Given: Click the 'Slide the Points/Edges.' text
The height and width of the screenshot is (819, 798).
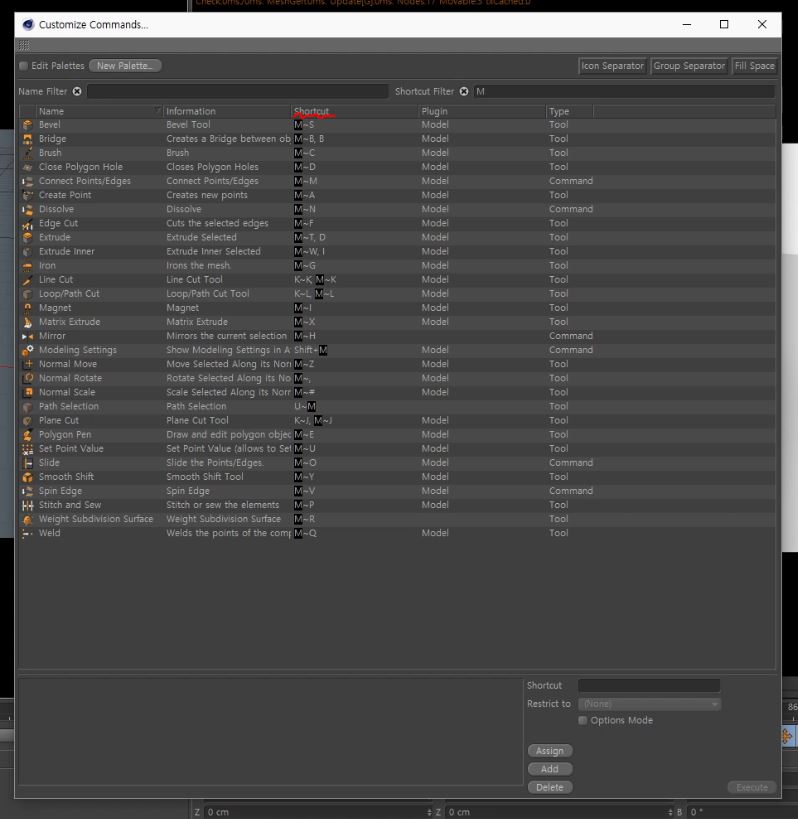Looking at the screenshot, I should [x=215, y=463].
